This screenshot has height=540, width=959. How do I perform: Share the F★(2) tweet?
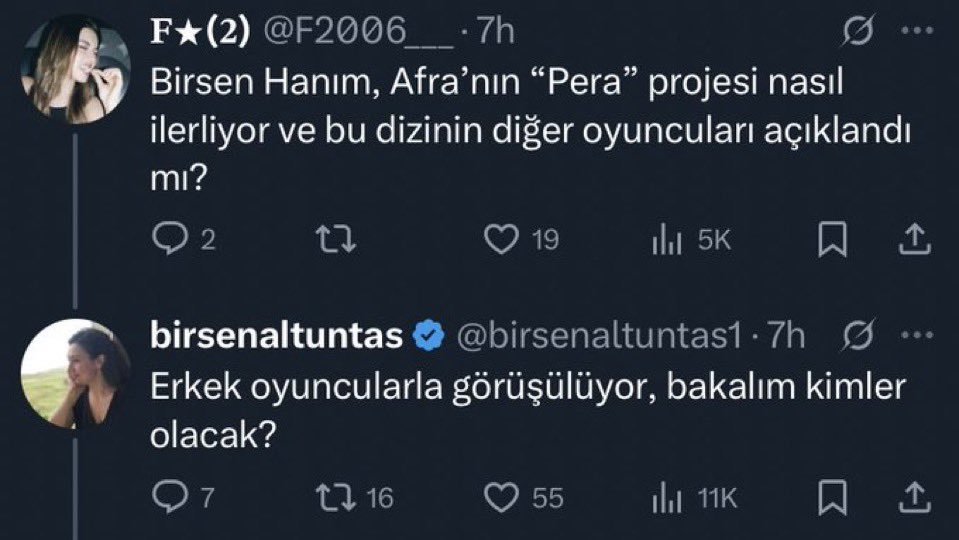(x=919, y=240)
